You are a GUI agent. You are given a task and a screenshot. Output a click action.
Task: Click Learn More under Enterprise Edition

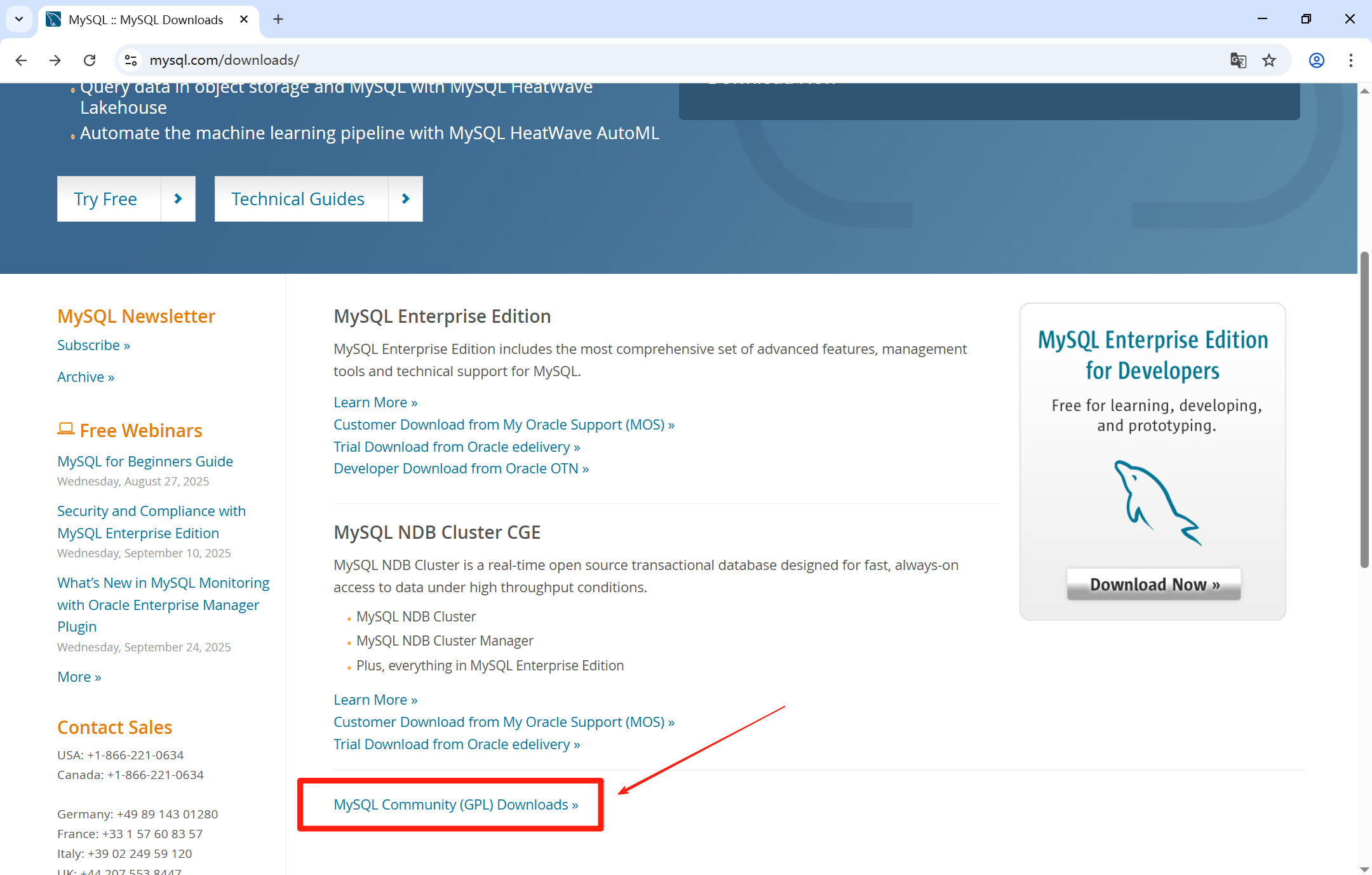375,402
